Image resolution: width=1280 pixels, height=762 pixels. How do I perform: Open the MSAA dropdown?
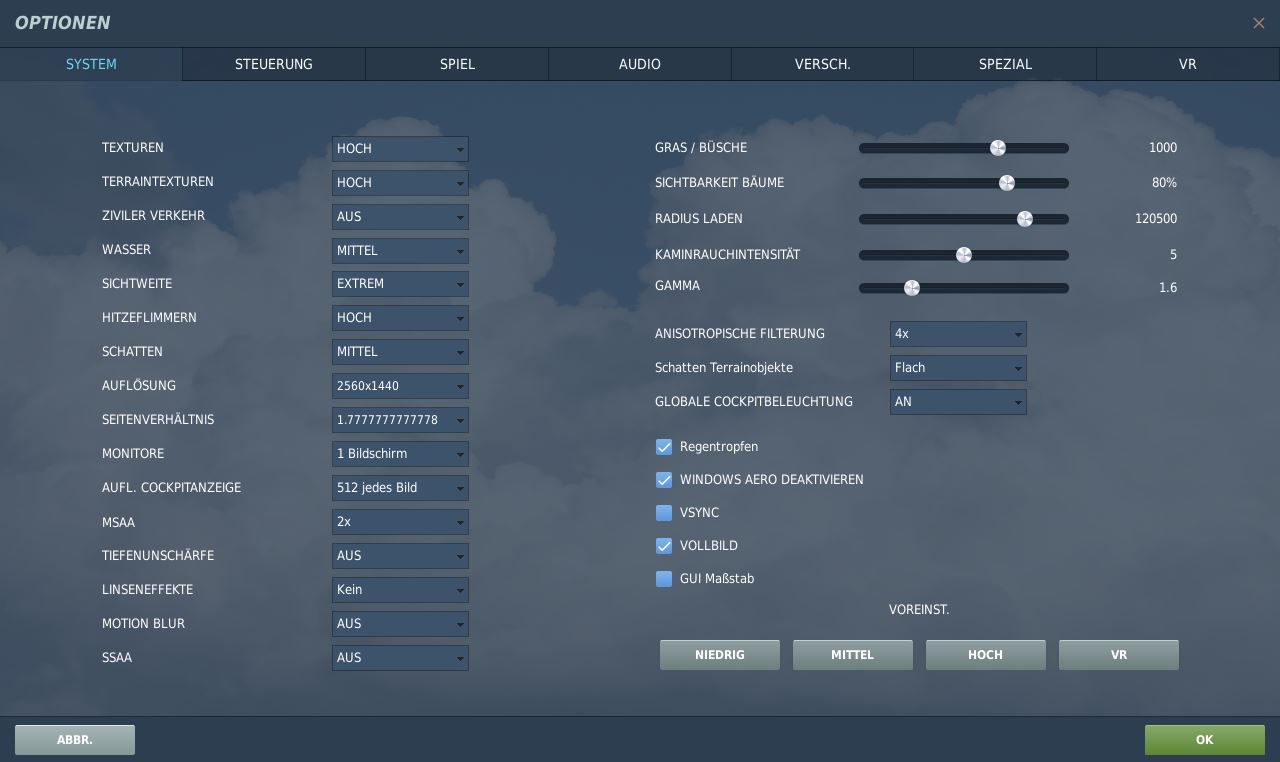[400, 522]
